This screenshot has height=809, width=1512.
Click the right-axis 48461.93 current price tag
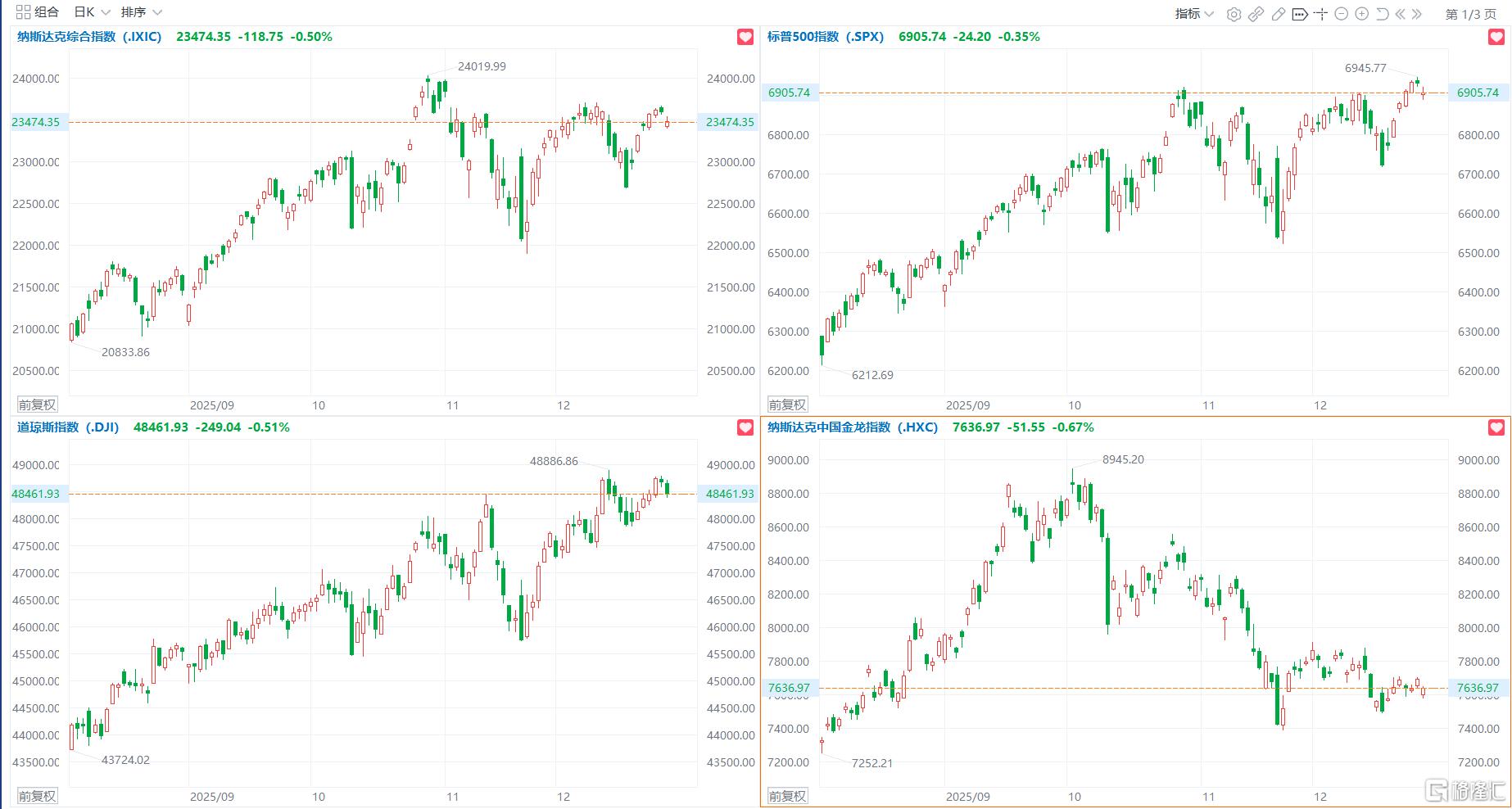tap(730, 494)
